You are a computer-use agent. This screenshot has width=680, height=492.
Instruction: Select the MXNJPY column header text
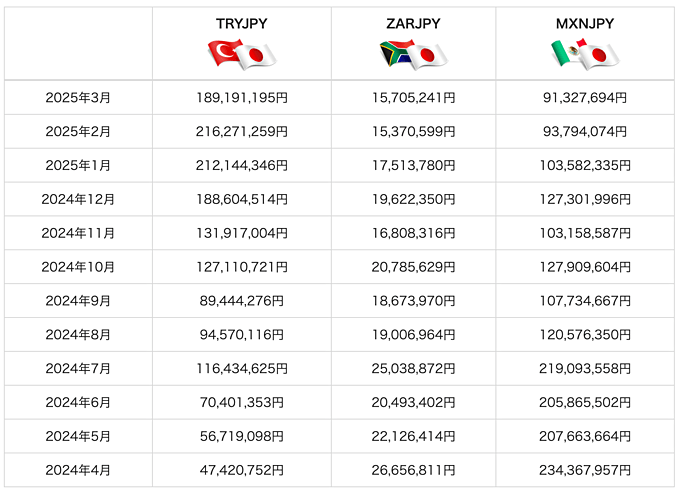click(x=585, y=23)
